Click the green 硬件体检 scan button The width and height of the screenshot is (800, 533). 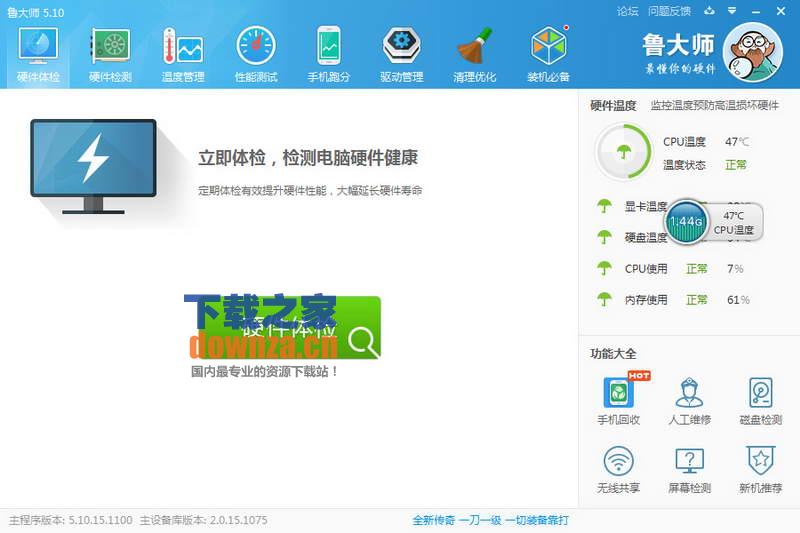(289, 327)
